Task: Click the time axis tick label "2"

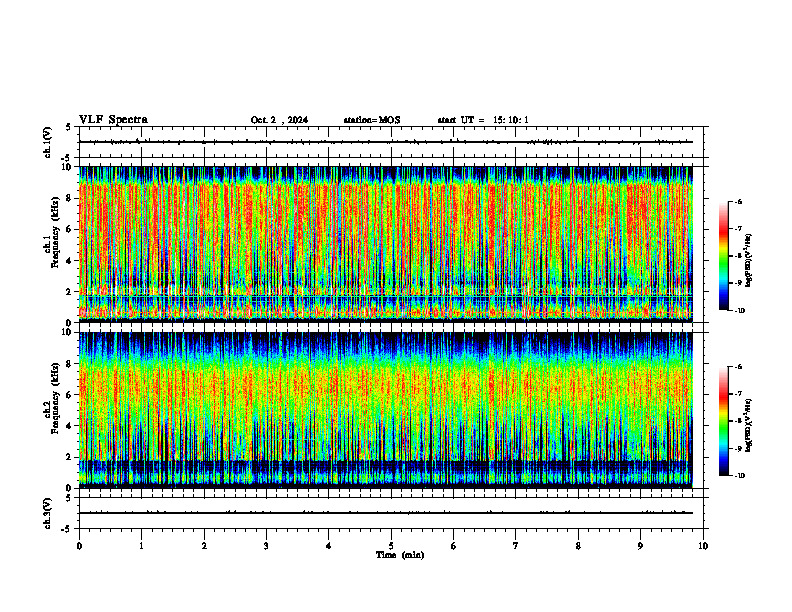Action: (204, 546)
